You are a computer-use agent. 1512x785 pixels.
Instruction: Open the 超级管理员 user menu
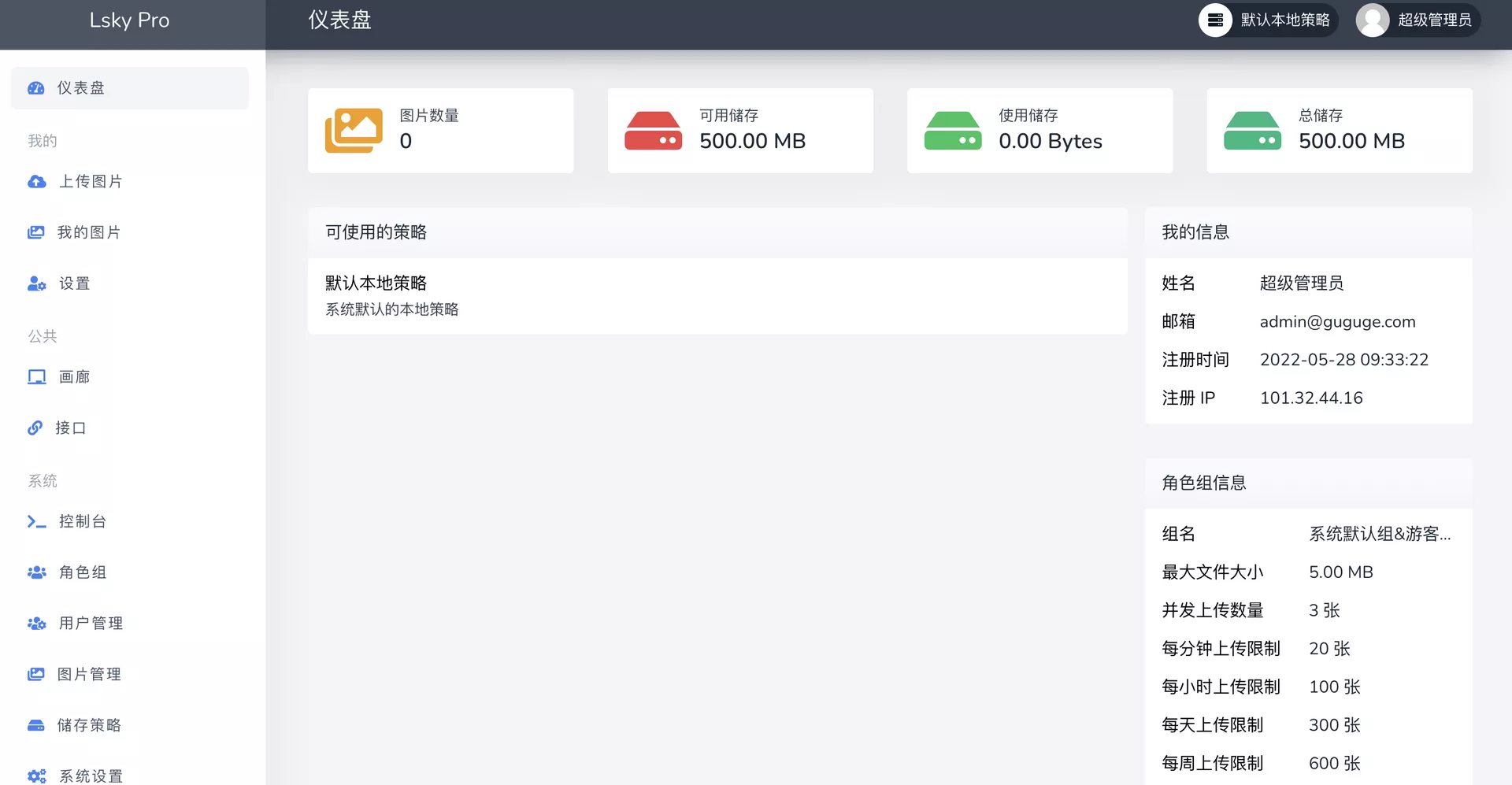1417,20
